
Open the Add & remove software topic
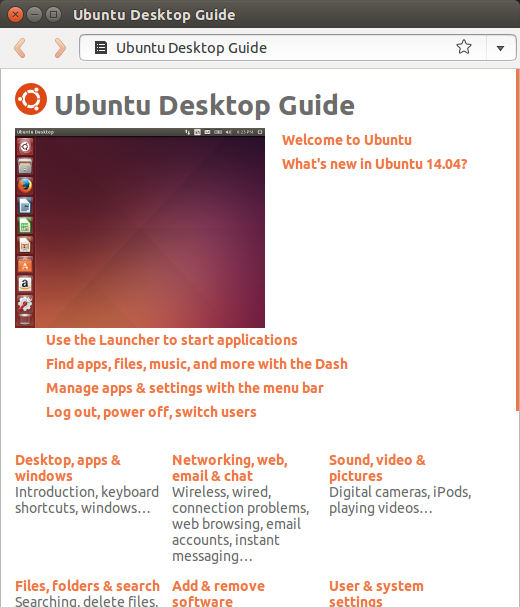[x=218, y=593]
